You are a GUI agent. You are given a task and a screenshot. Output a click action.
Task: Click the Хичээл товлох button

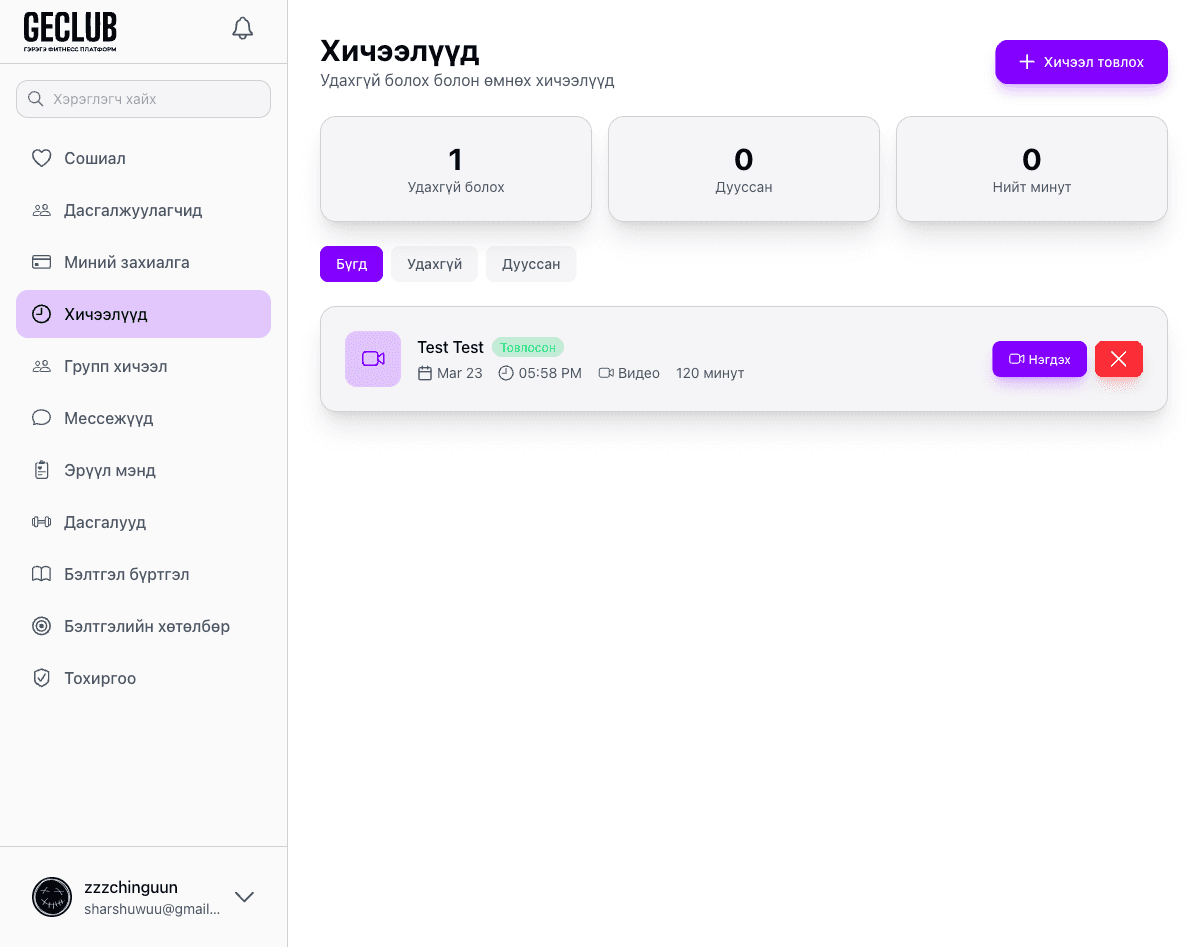pos(1080,62)
